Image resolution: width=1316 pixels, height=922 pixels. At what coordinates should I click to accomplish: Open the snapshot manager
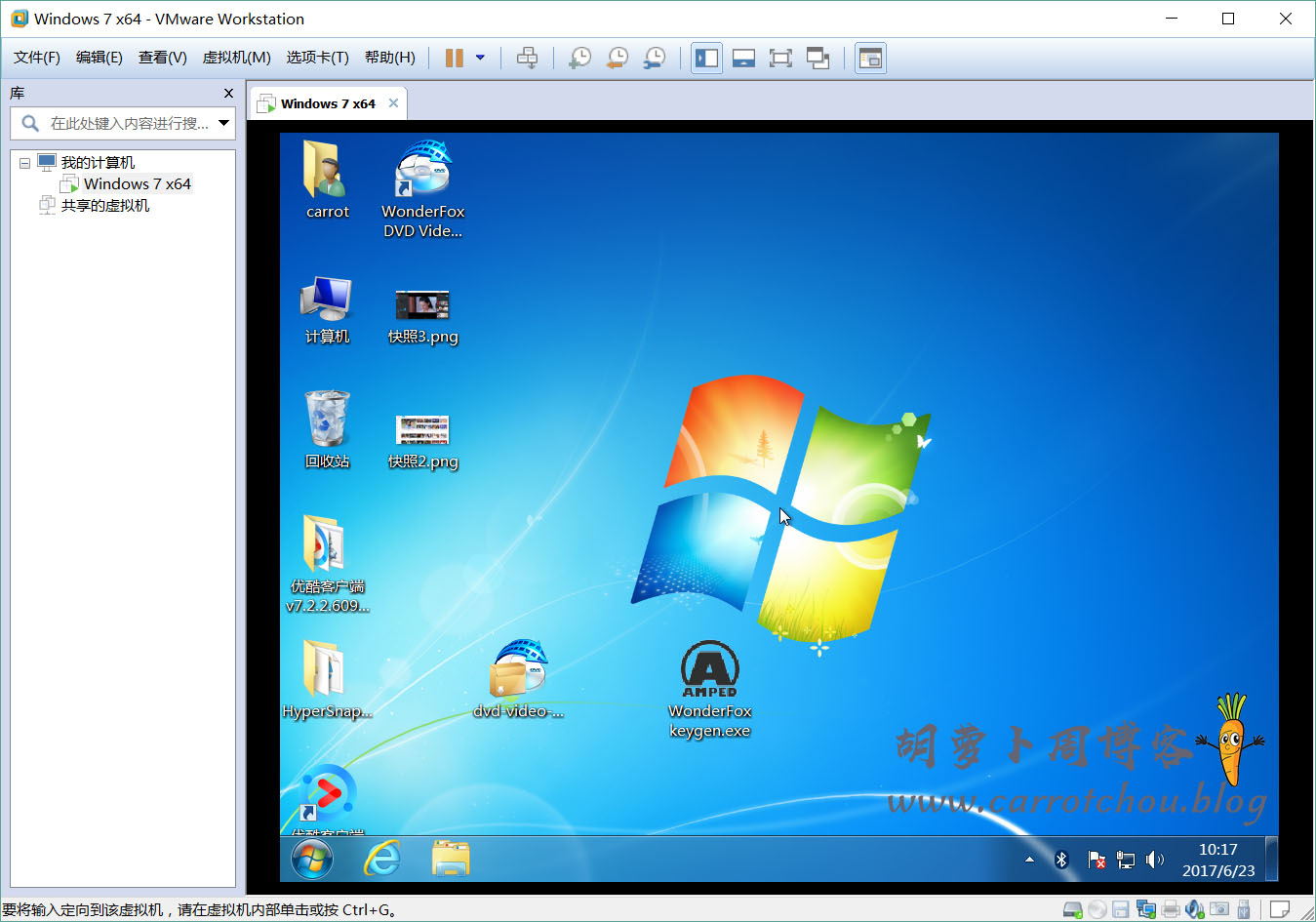[655, 59]
